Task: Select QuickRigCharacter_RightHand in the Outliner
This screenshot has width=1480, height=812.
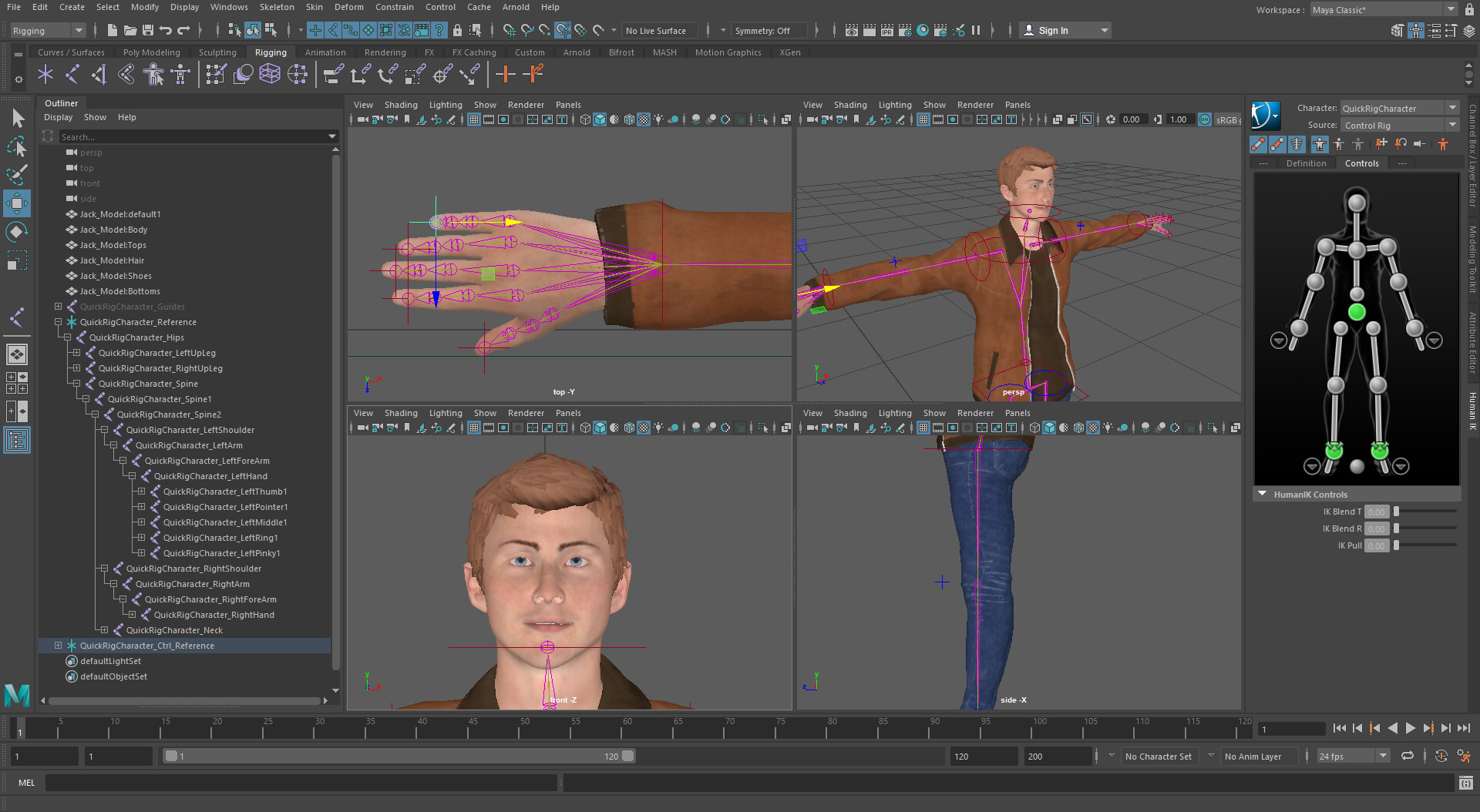Action: coord(213,615)
